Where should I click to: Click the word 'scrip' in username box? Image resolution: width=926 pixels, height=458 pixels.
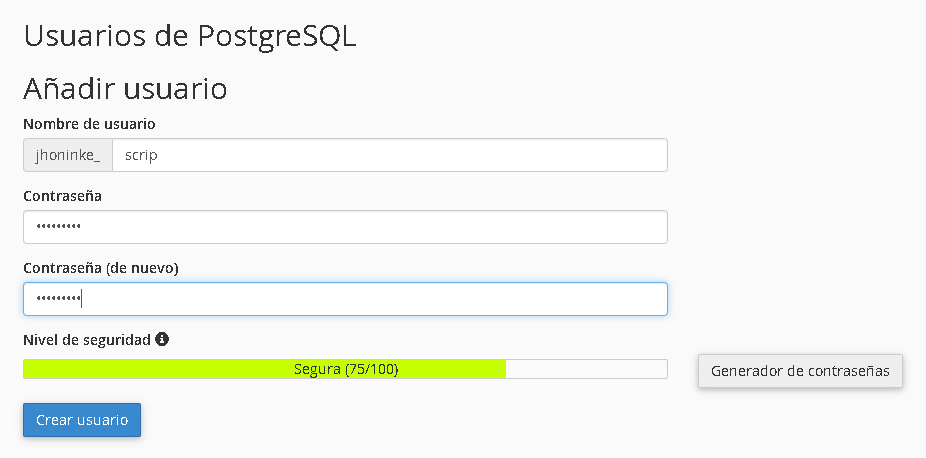pyautogui.click(x=141, y=156)
